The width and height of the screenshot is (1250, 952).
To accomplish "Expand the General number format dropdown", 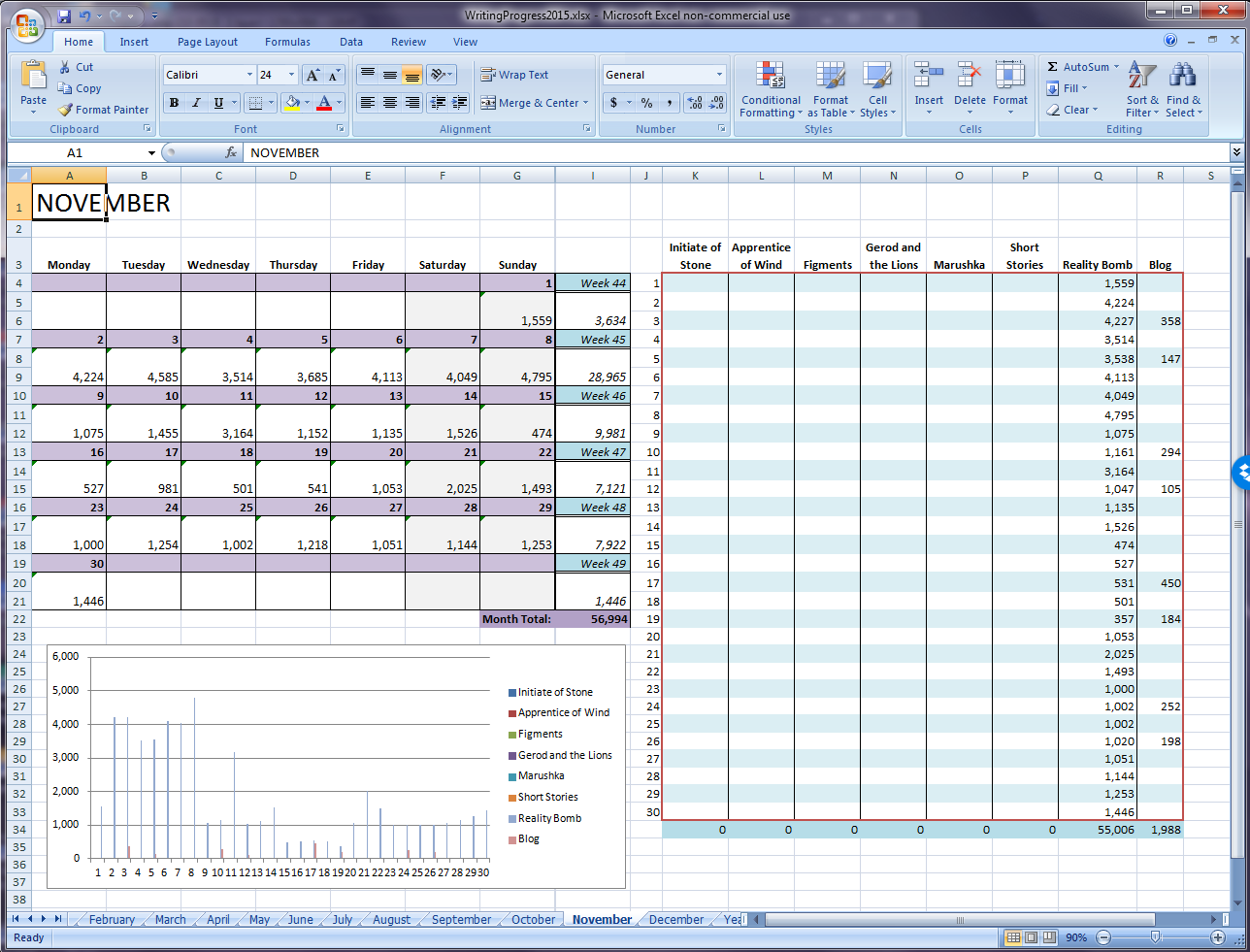I will [719, 75].
